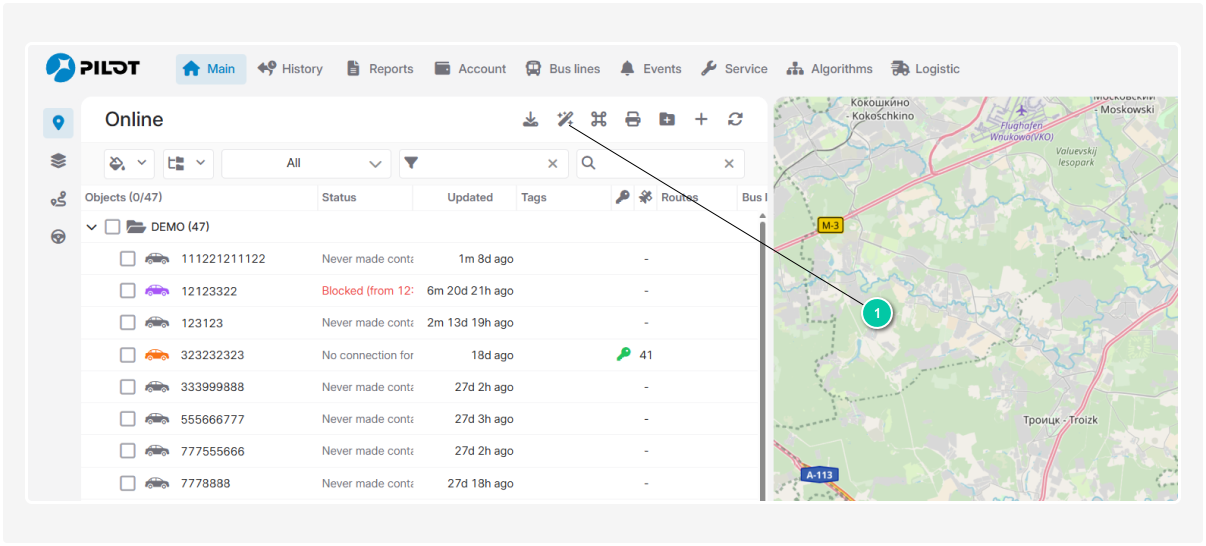
Task: Select the DEMO (47) group checkbox
Action: click(113, 227)
